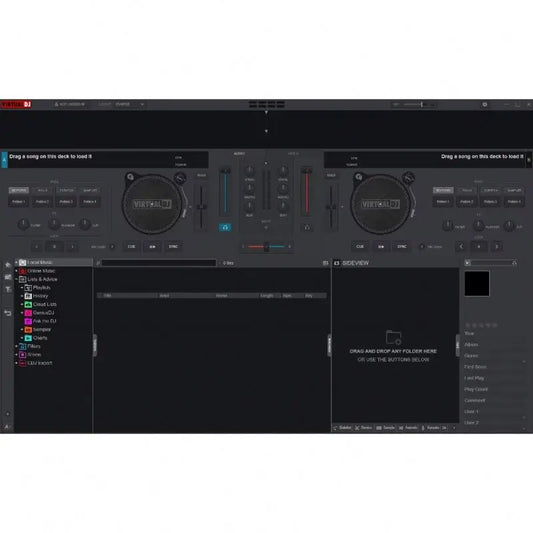Start playback on the right deck

click(381, 246)
